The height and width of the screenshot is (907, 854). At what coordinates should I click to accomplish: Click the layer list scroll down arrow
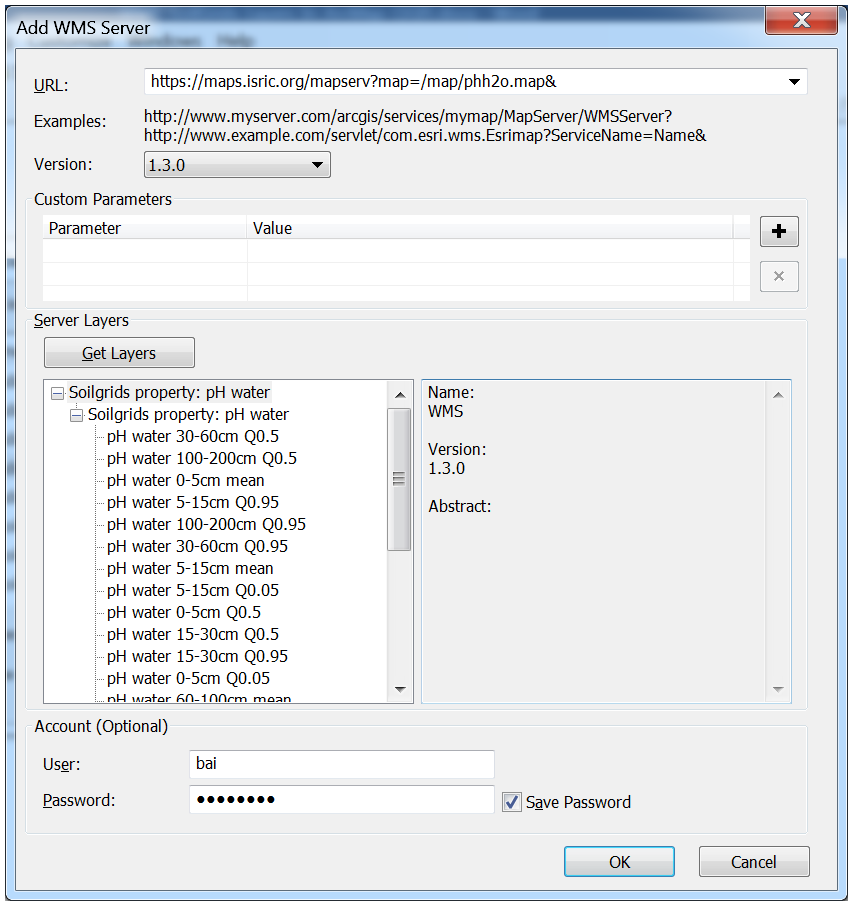[x=399, y=689]
